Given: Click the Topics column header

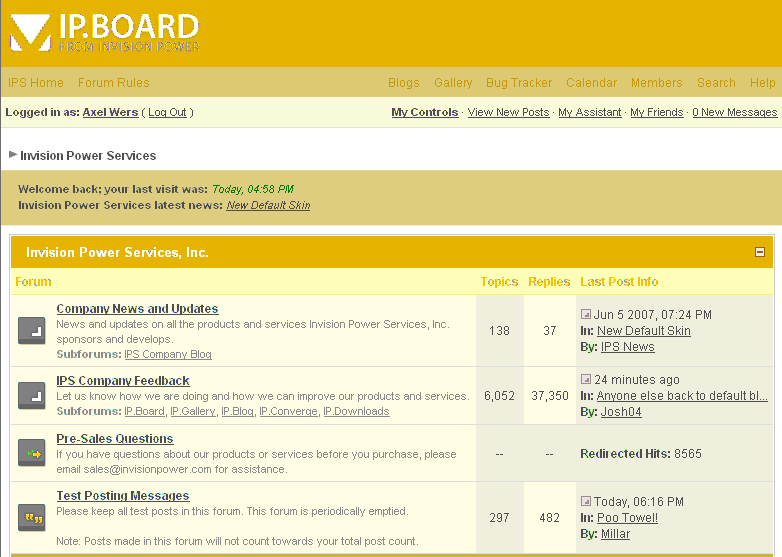Looking at the screenshot, I should coord(499,282).
